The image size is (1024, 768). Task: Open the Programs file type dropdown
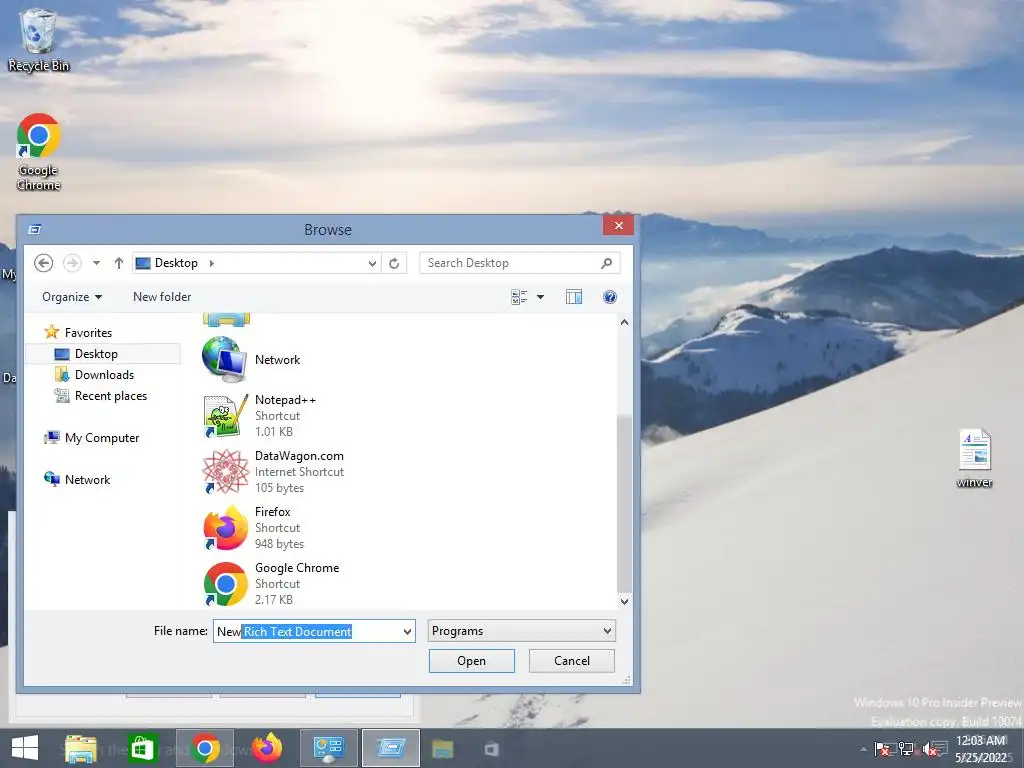(522, 631)
